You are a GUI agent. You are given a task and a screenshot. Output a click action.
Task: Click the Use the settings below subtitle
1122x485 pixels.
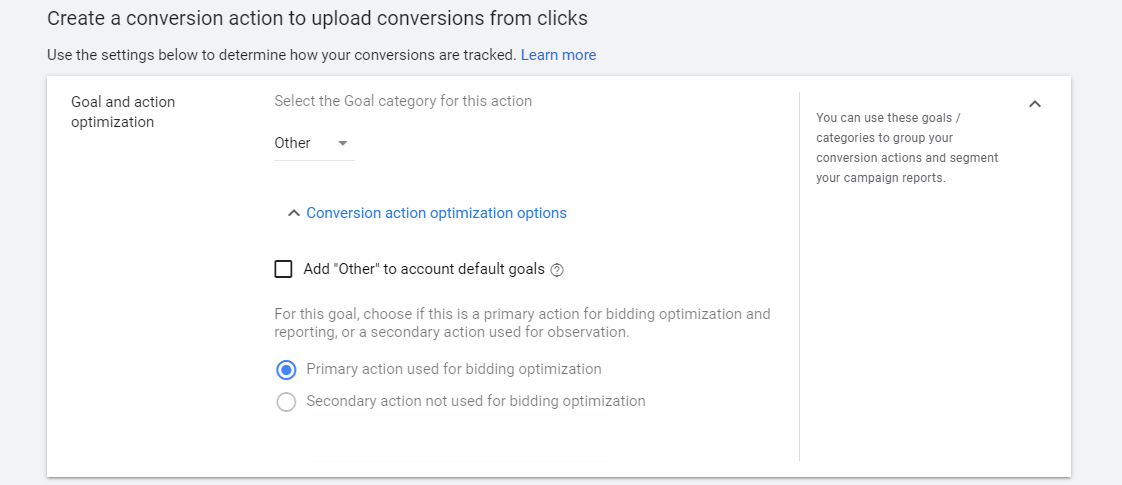pyautogui.click(x=281, y=55)
